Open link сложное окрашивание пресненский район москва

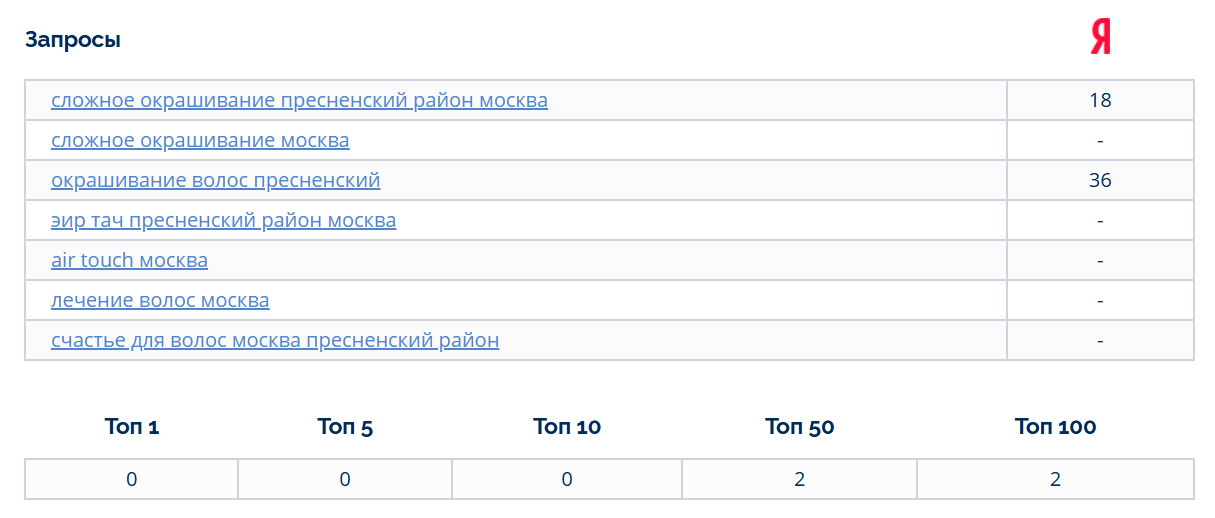click(299, 100)
